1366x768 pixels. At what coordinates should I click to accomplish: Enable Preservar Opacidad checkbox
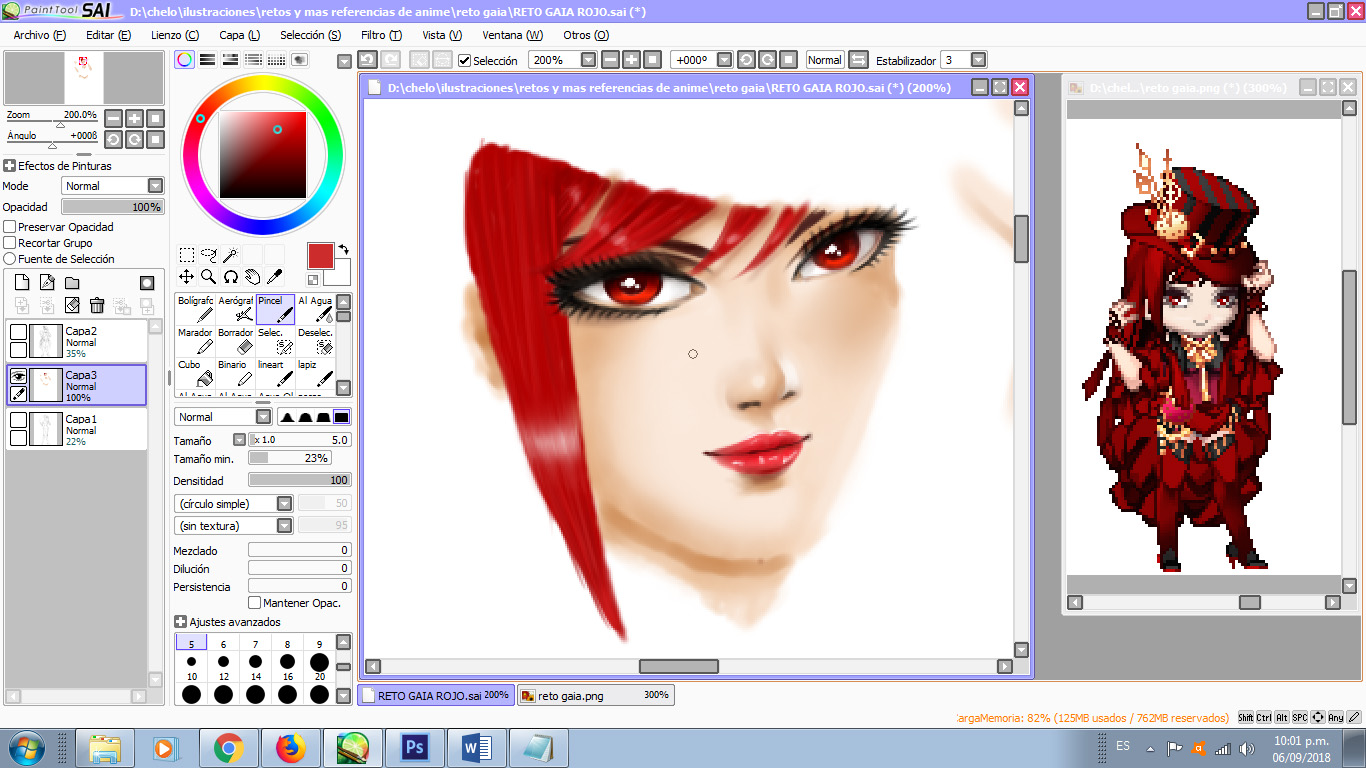click(10, 227)
